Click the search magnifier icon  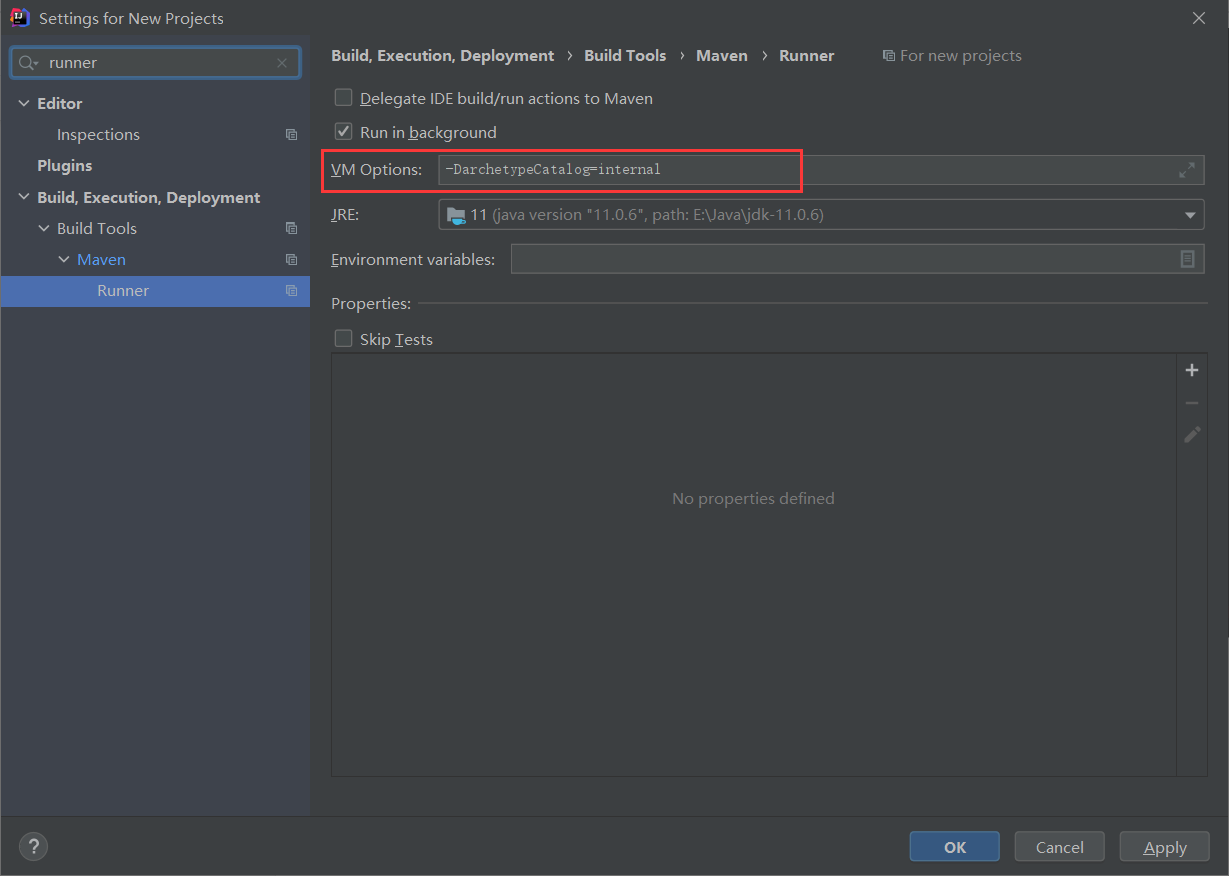coord(27,63)
